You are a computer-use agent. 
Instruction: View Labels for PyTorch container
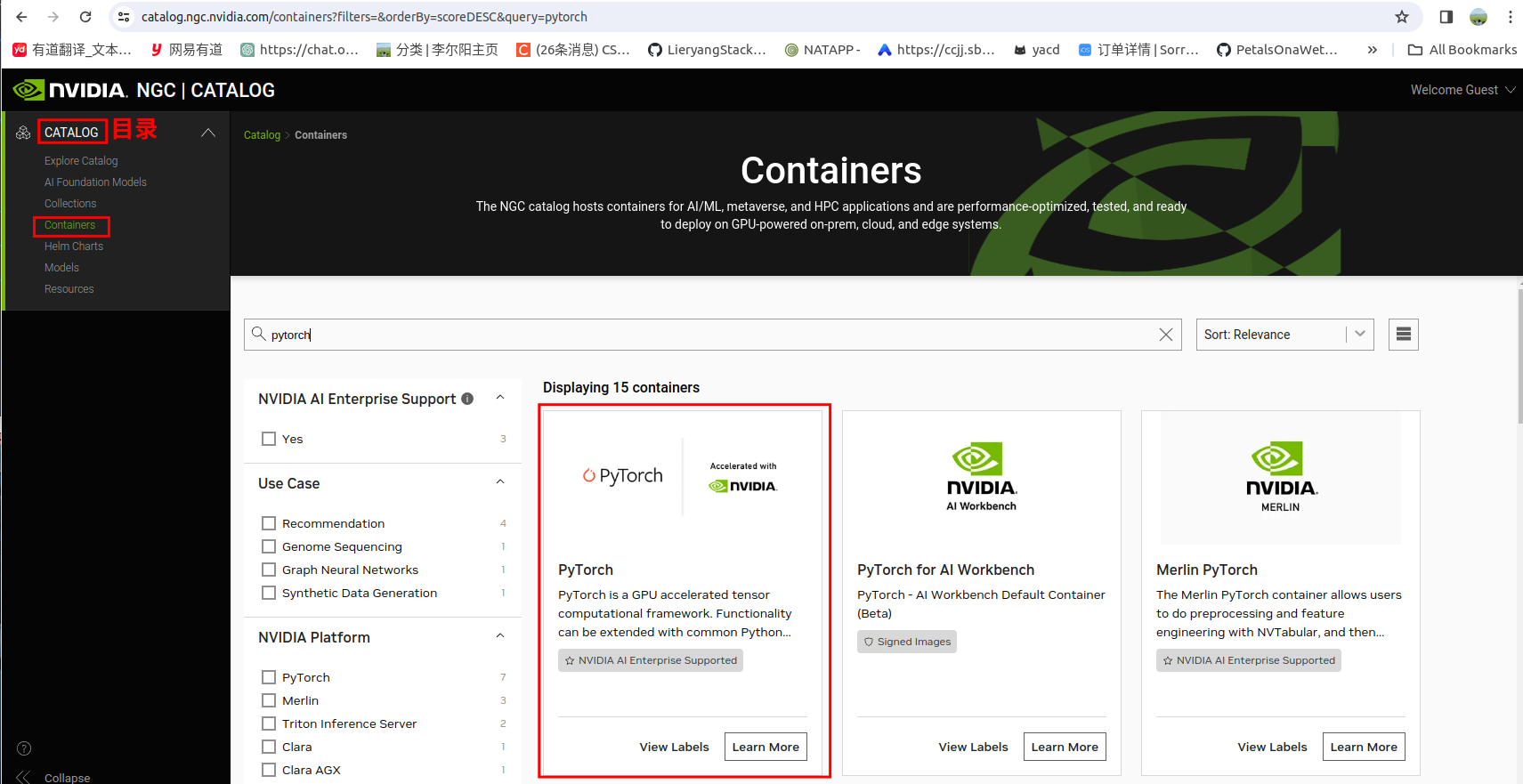point(674,747)
